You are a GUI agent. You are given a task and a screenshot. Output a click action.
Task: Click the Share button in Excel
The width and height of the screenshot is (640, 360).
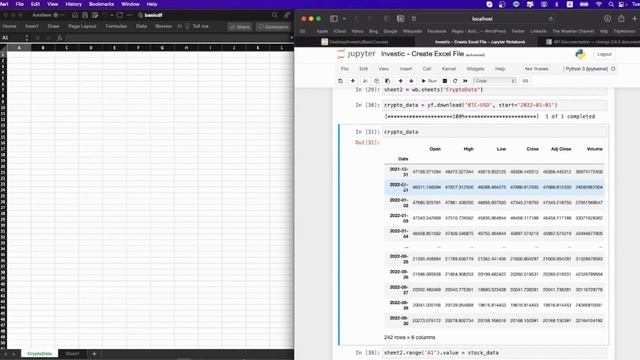(240, 27)
